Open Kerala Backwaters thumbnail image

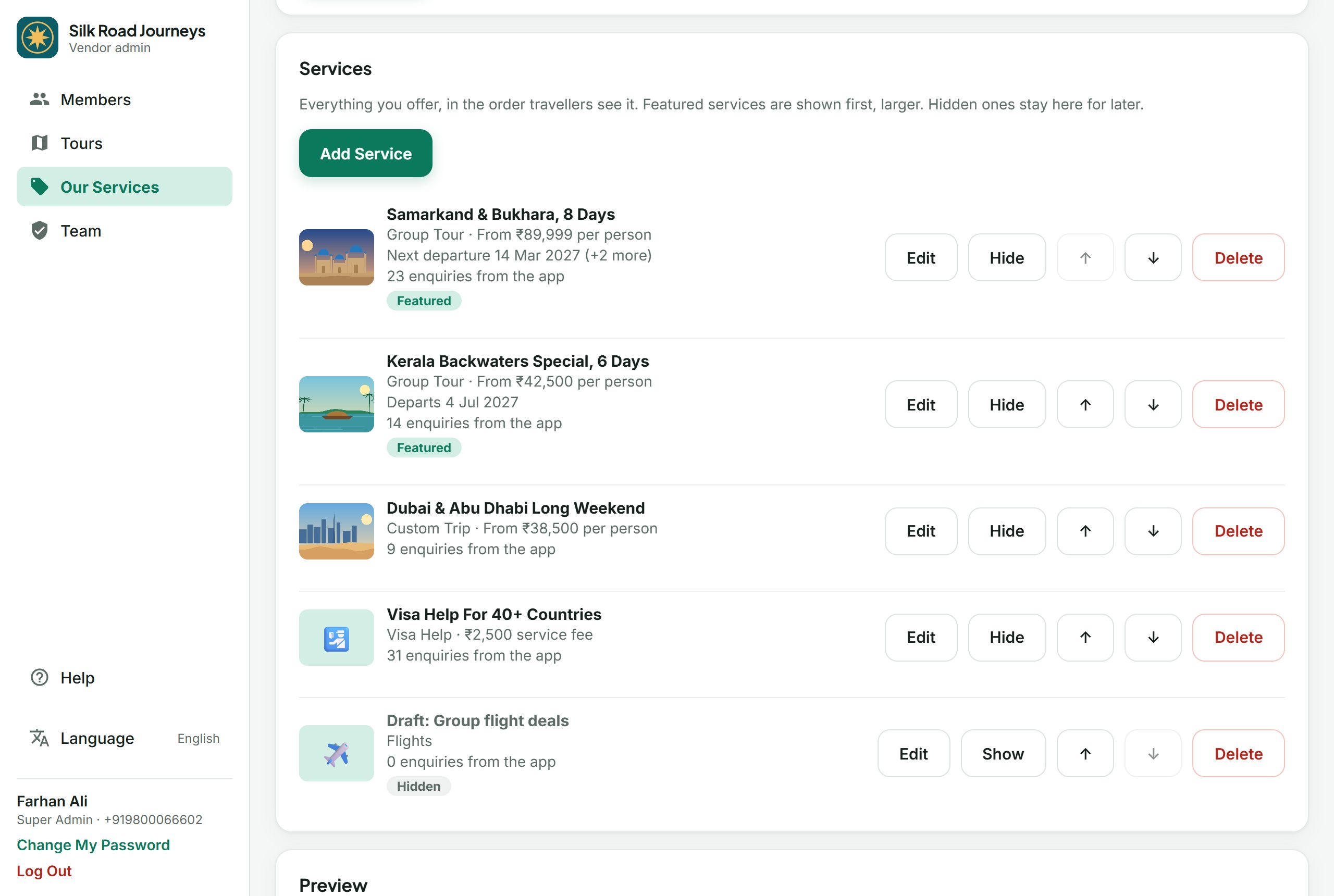[337, 404]
